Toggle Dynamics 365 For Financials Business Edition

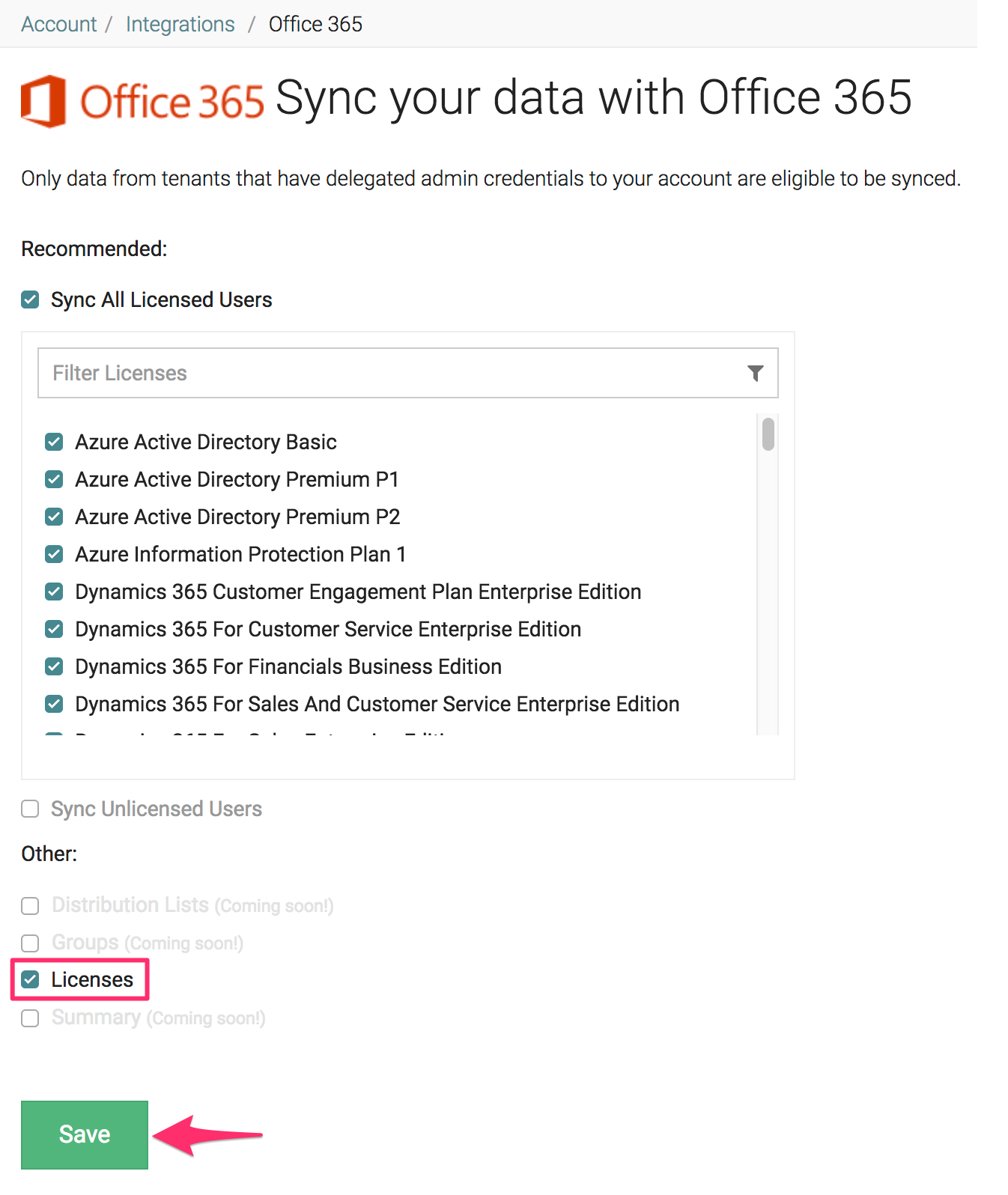tap(54, 666)
